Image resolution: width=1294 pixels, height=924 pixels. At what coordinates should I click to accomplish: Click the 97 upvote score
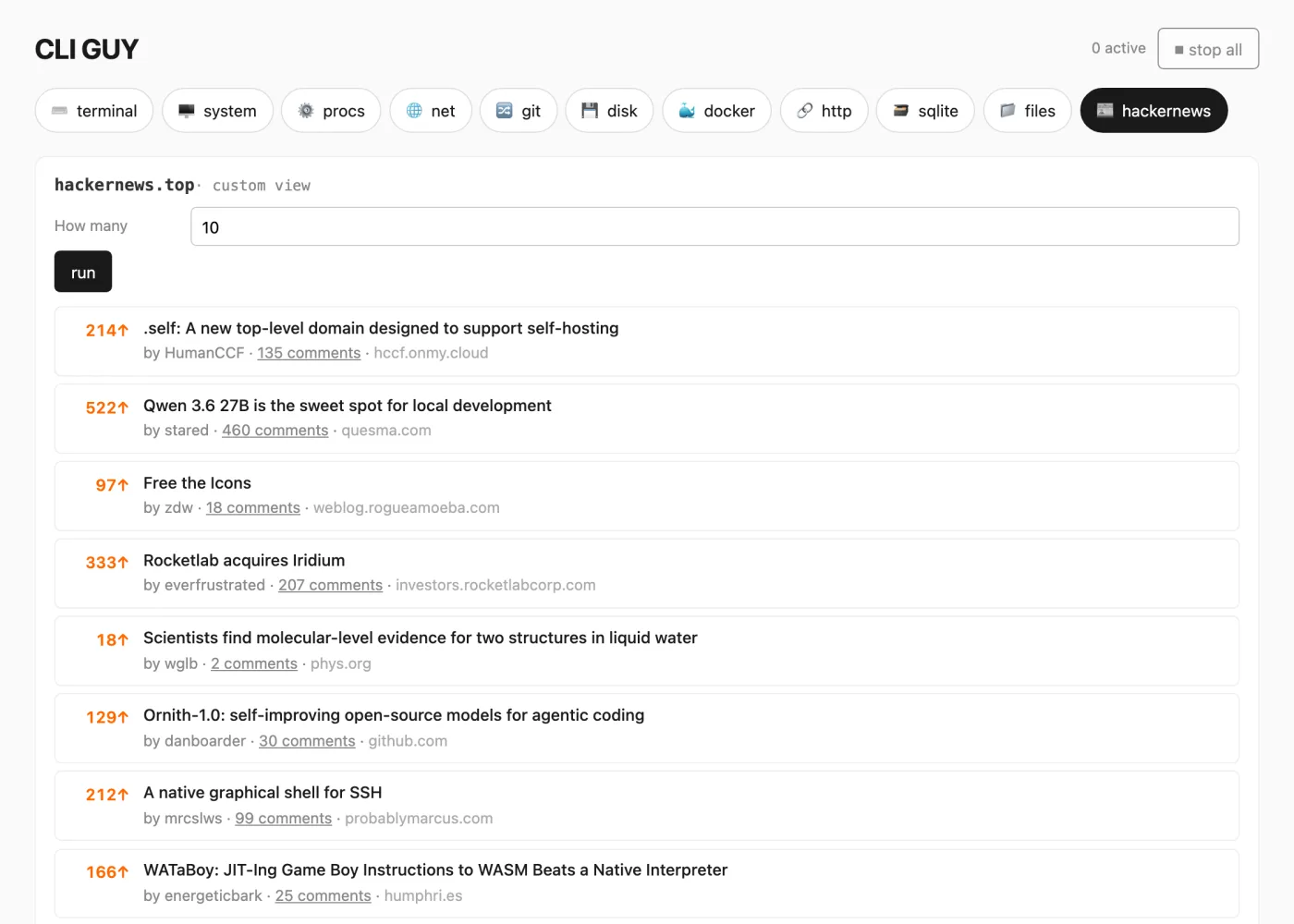pos(112,485)
